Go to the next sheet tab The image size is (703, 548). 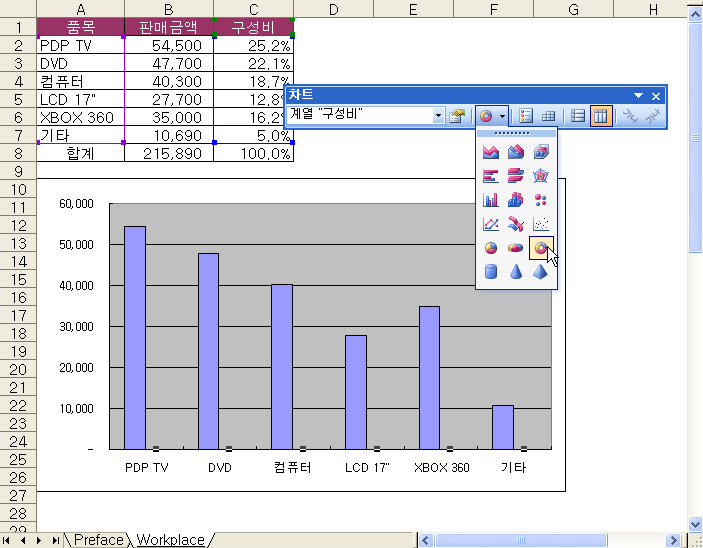pos(39,540)
